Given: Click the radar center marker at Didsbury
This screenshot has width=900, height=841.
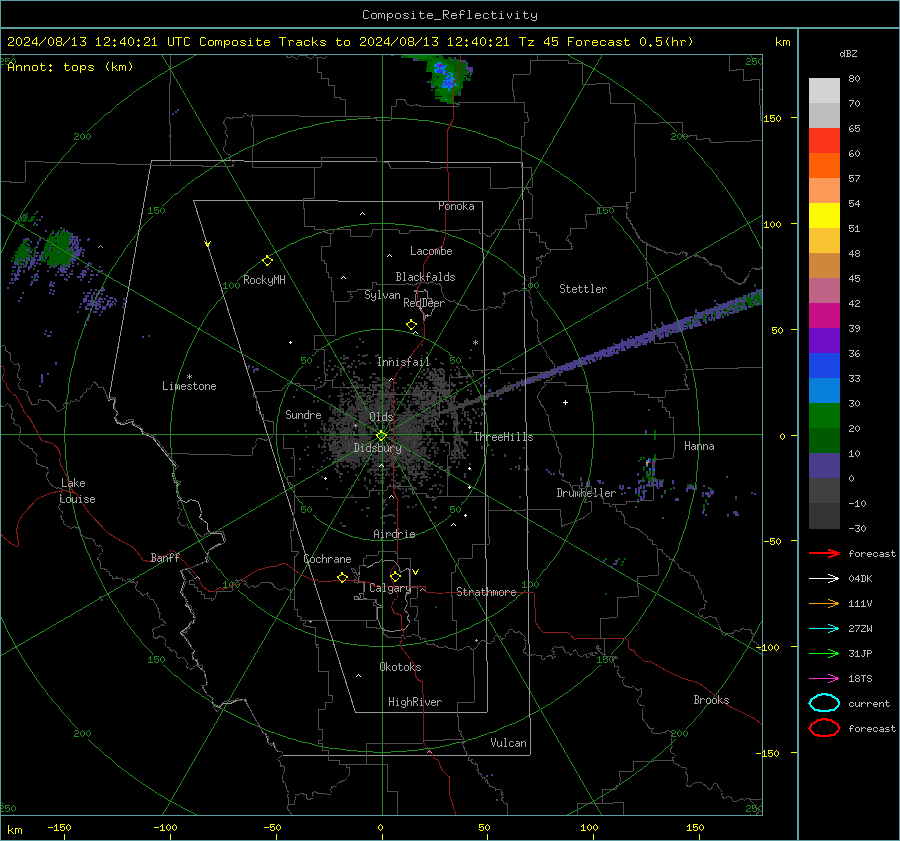Looking at the screenshot, I should coord(381,436).
